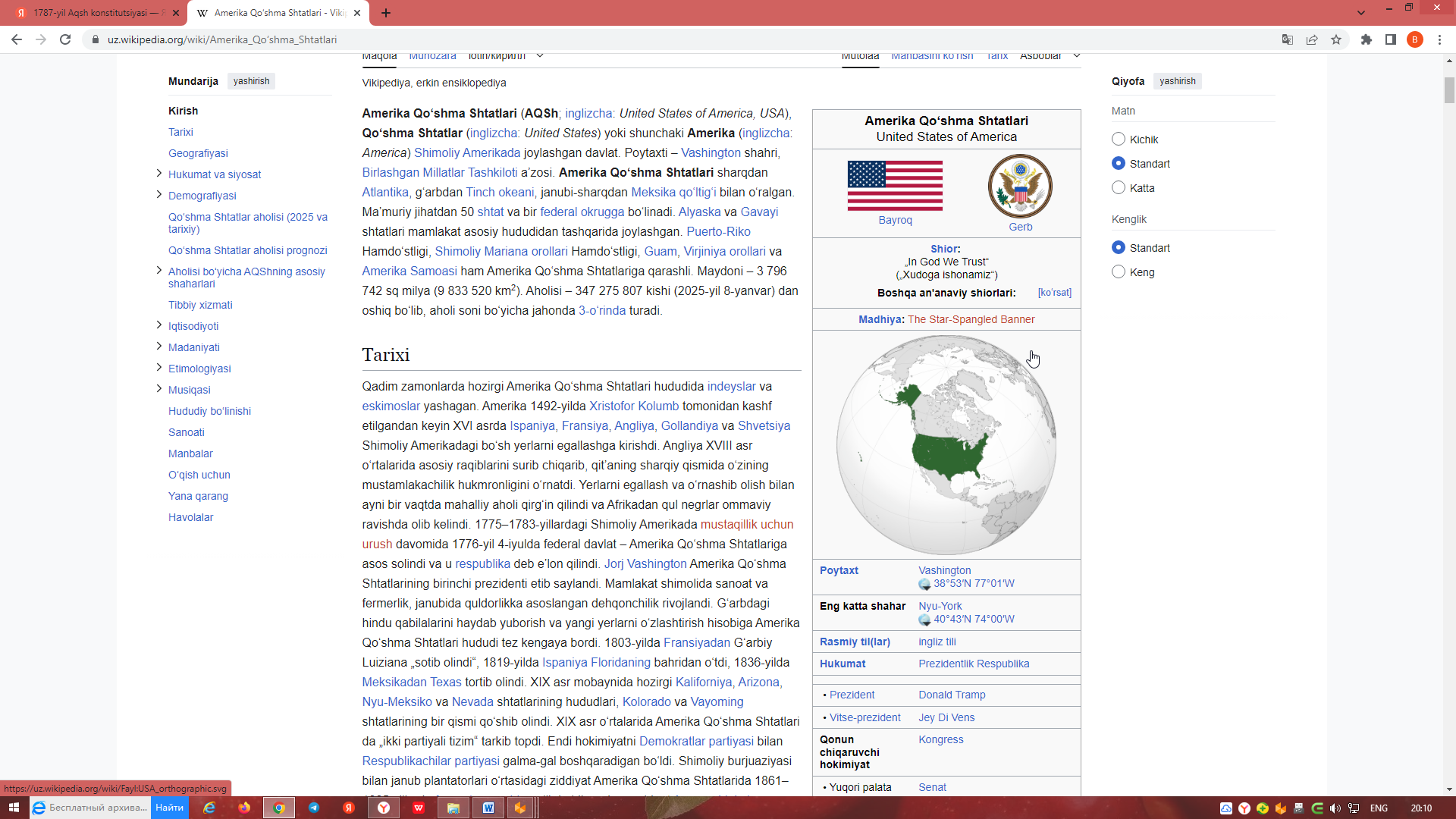
Task: Expand the Hukumat va siyosat section
Action: coord(158,174)
